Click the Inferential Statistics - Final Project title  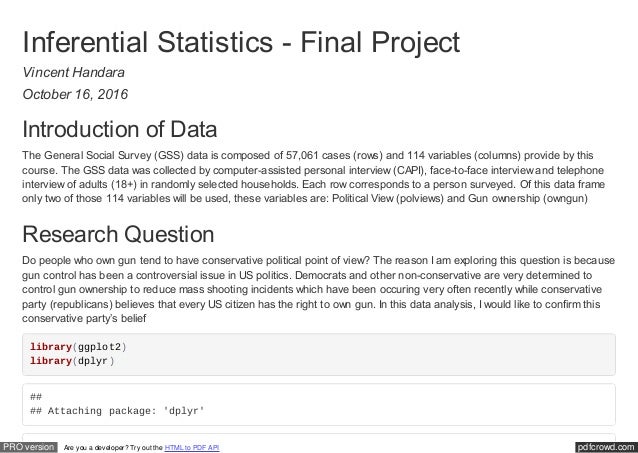point(242,43)
